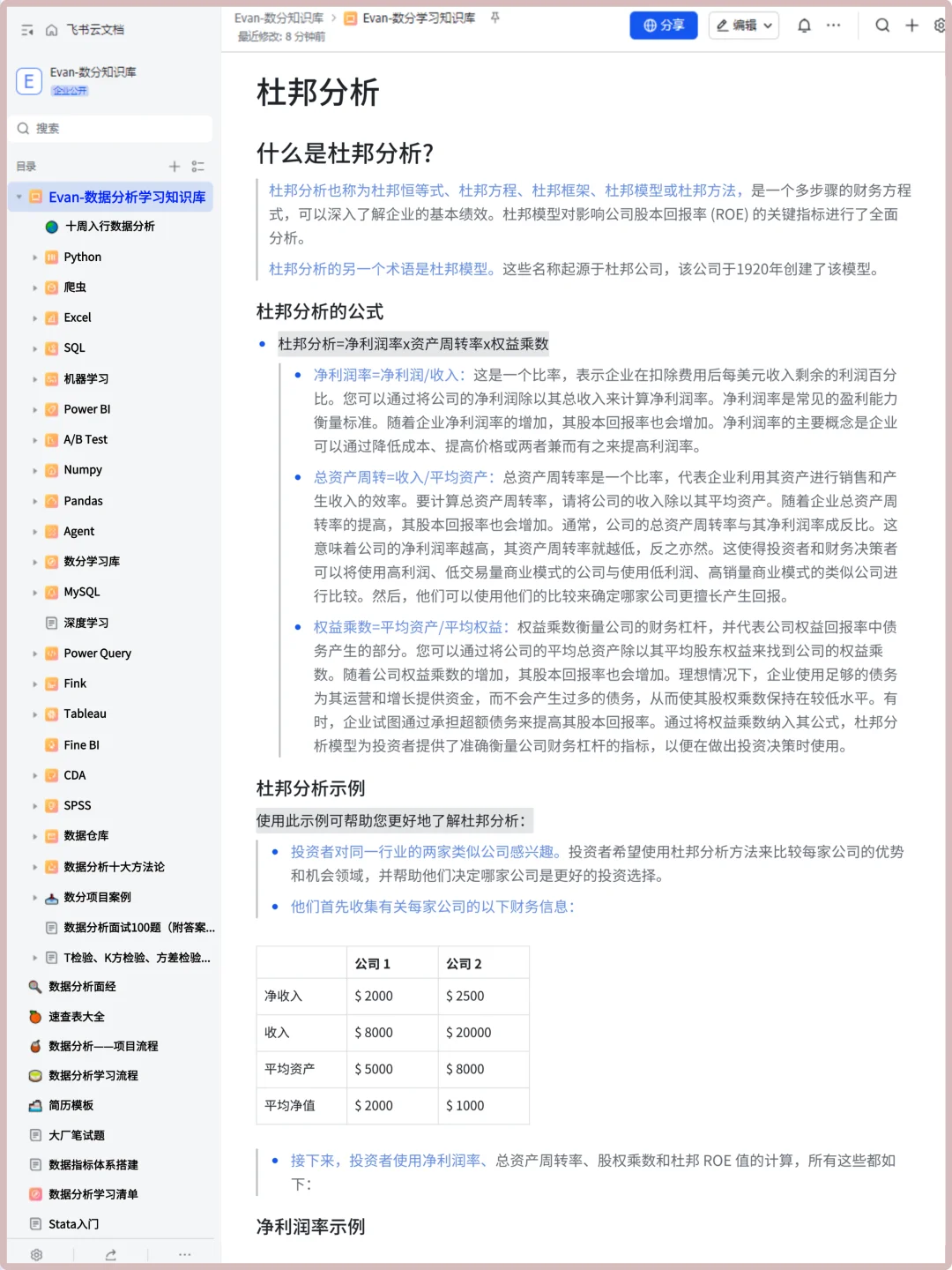Screen dimensions: 952x1270
Task: Open the settings gear at sidebar bottom
Action: 36,1254
